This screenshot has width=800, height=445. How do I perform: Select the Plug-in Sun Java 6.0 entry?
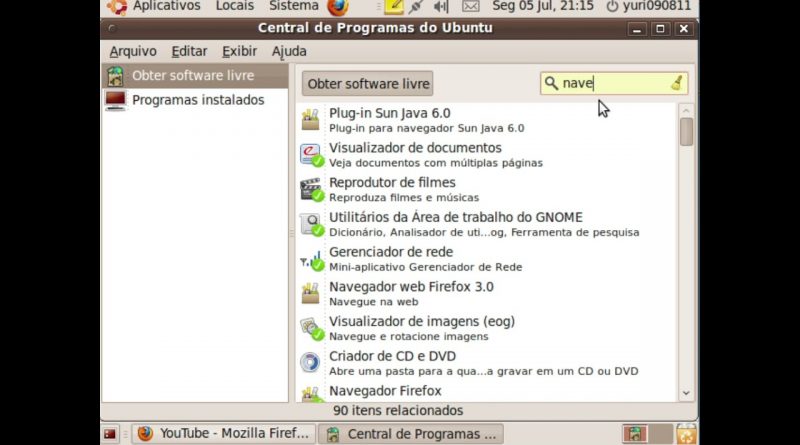coord(487,120)
